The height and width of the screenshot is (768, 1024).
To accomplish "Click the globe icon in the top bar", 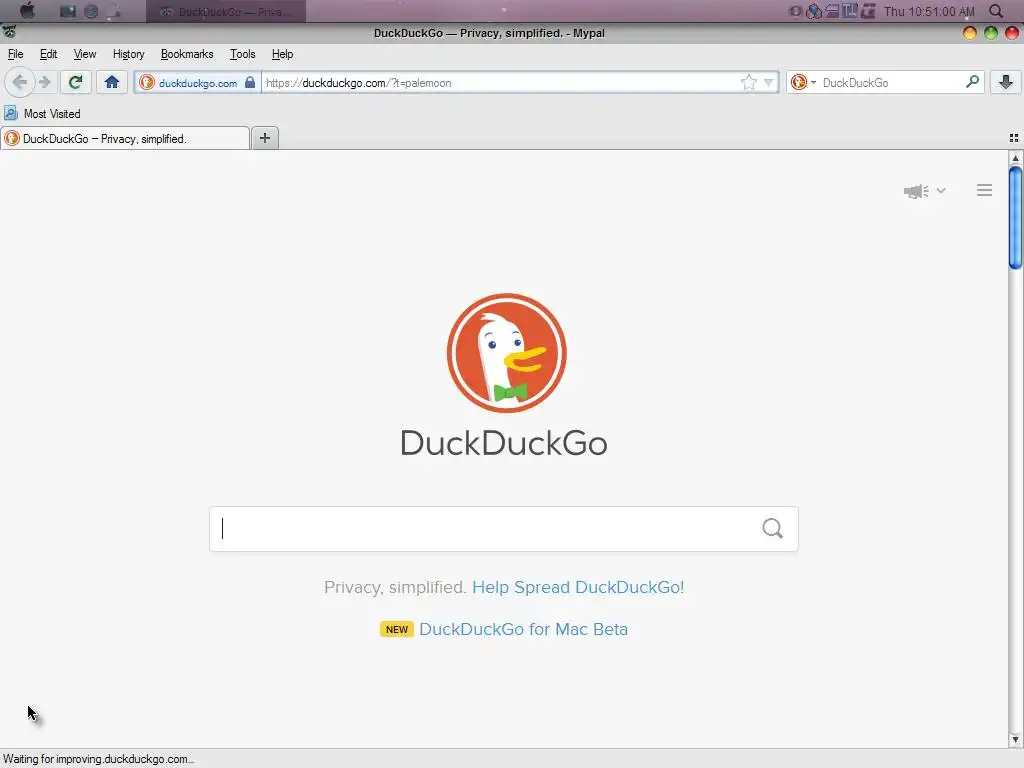I will coord(91,11).
